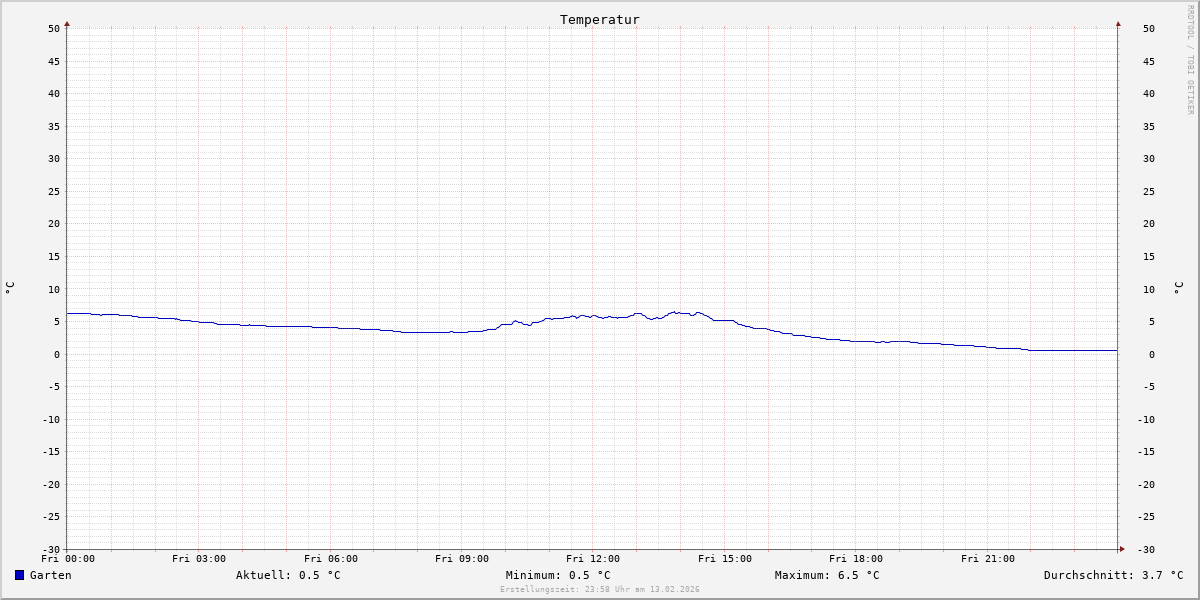Viewport: 1200px width, 600px height.
Task: Click the left axis -30 tick label
Action: [x=51, y=549]
